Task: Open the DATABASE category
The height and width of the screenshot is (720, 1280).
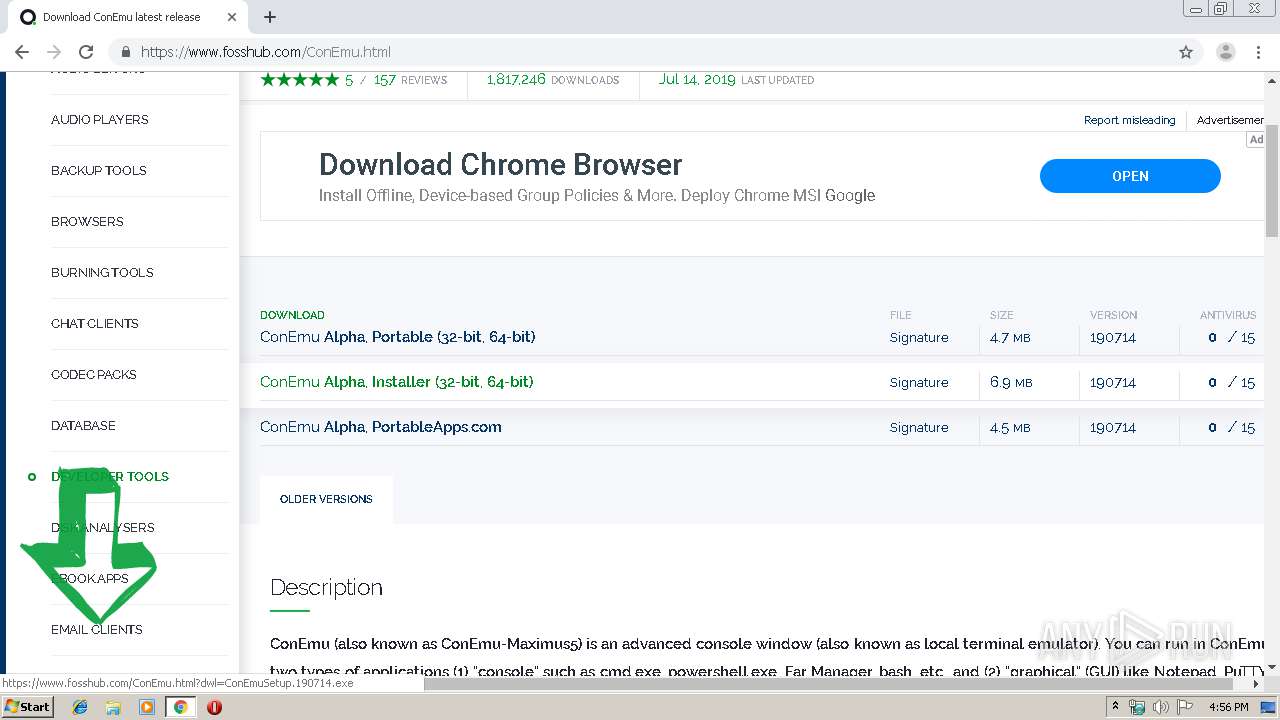Action: coord(83,425)
